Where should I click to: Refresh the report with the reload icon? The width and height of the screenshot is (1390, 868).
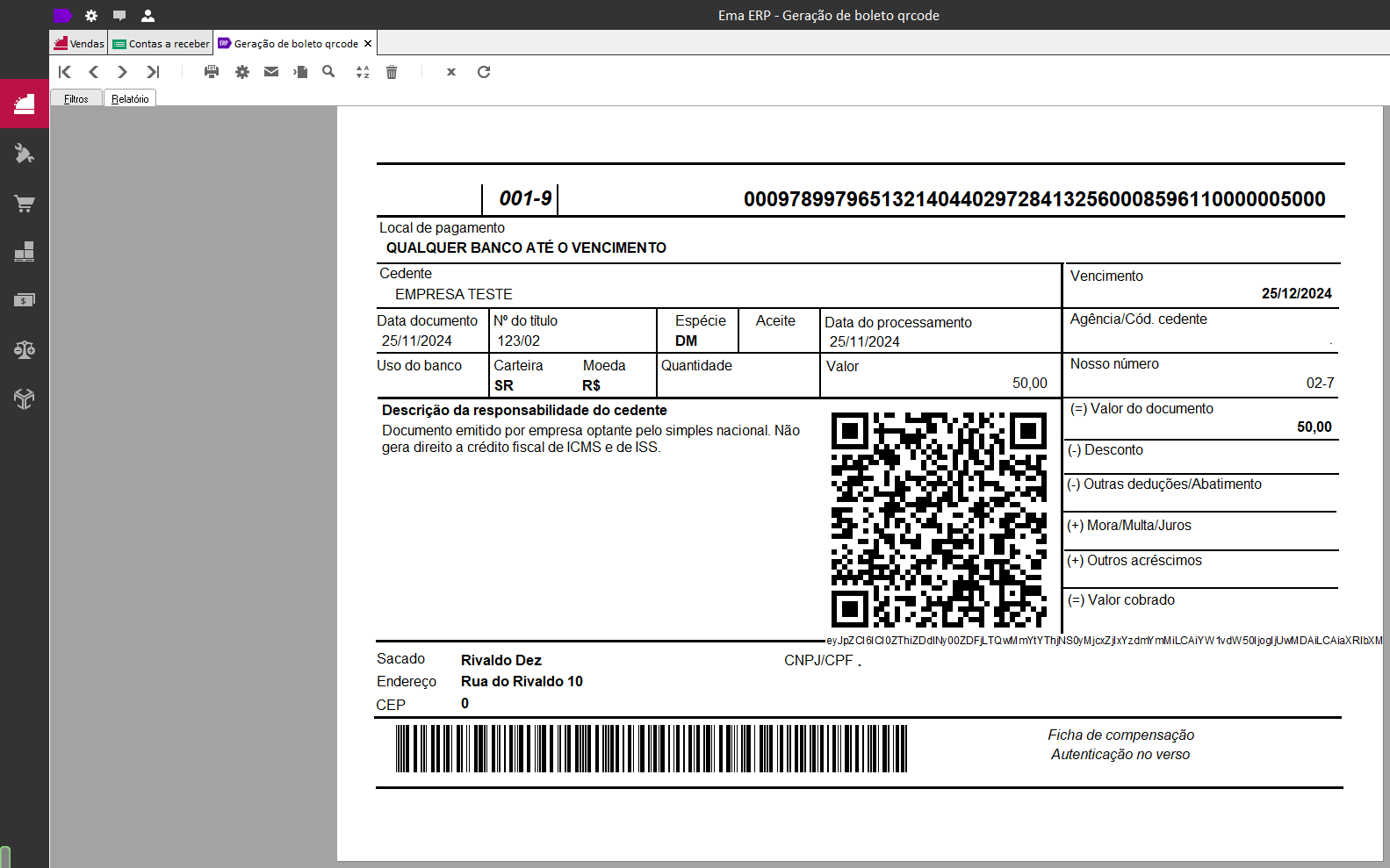(484, 72)
